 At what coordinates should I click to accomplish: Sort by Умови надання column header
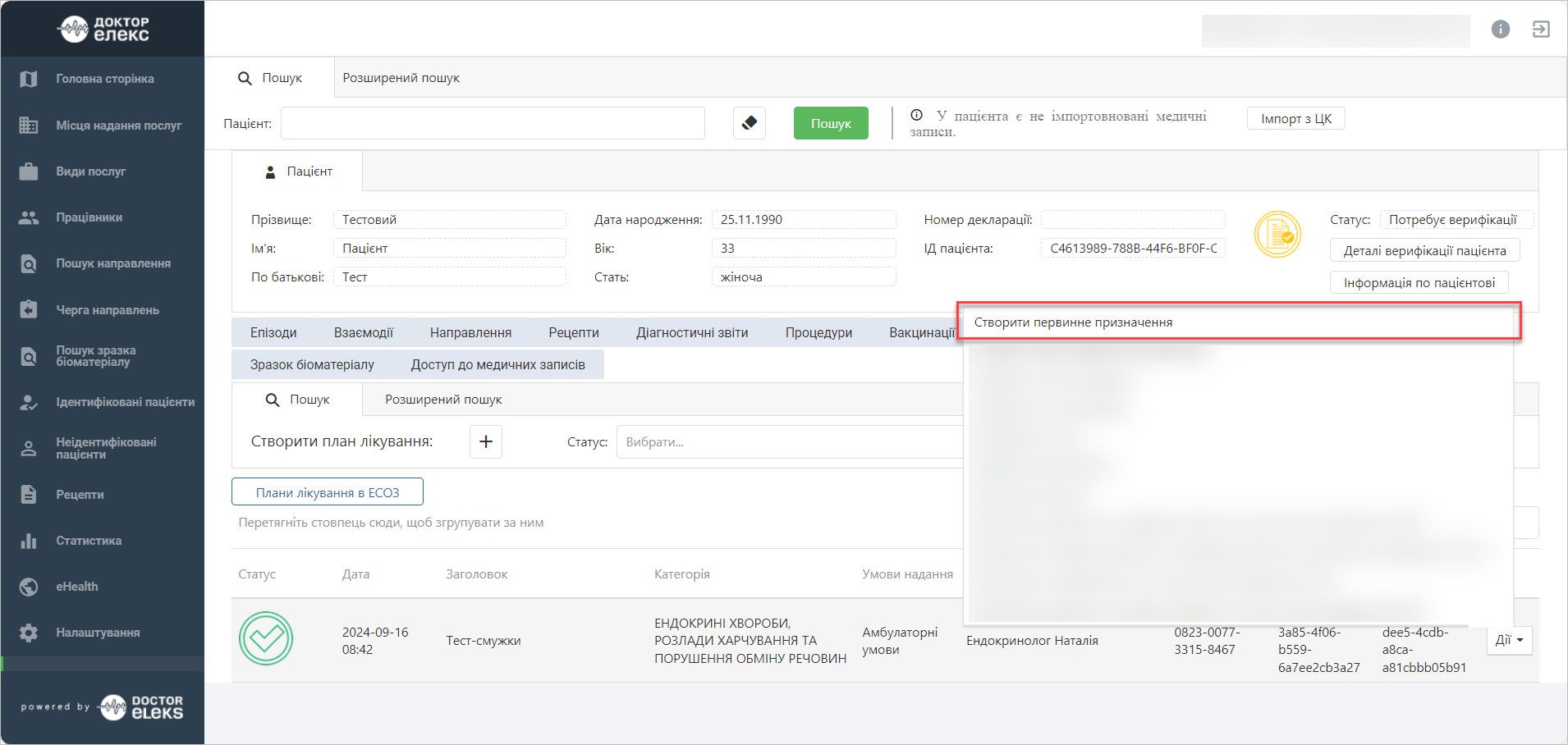point(907,574)
